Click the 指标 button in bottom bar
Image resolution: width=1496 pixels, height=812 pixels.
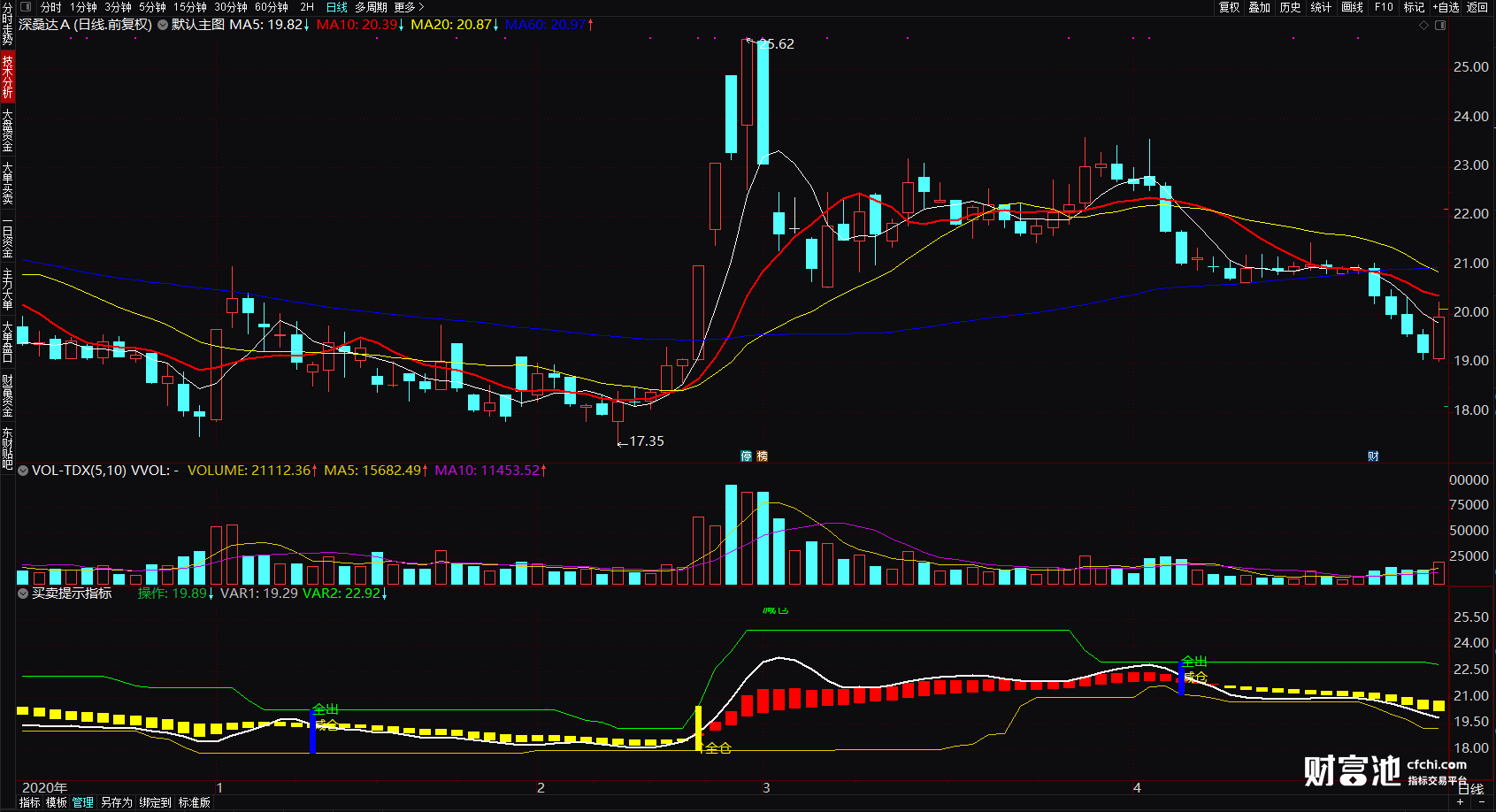(29, 802)
